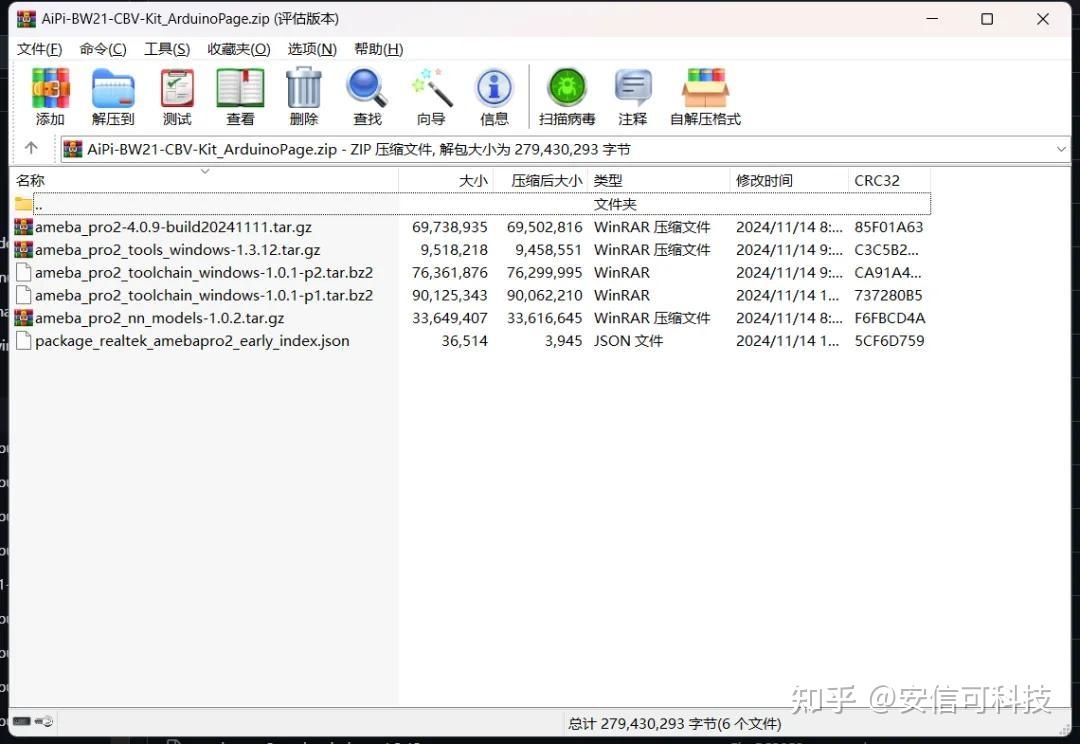Click the CRC32 value 737280B5
The height and width of the screenshot is (744, 1080).
tap(889, 295)
